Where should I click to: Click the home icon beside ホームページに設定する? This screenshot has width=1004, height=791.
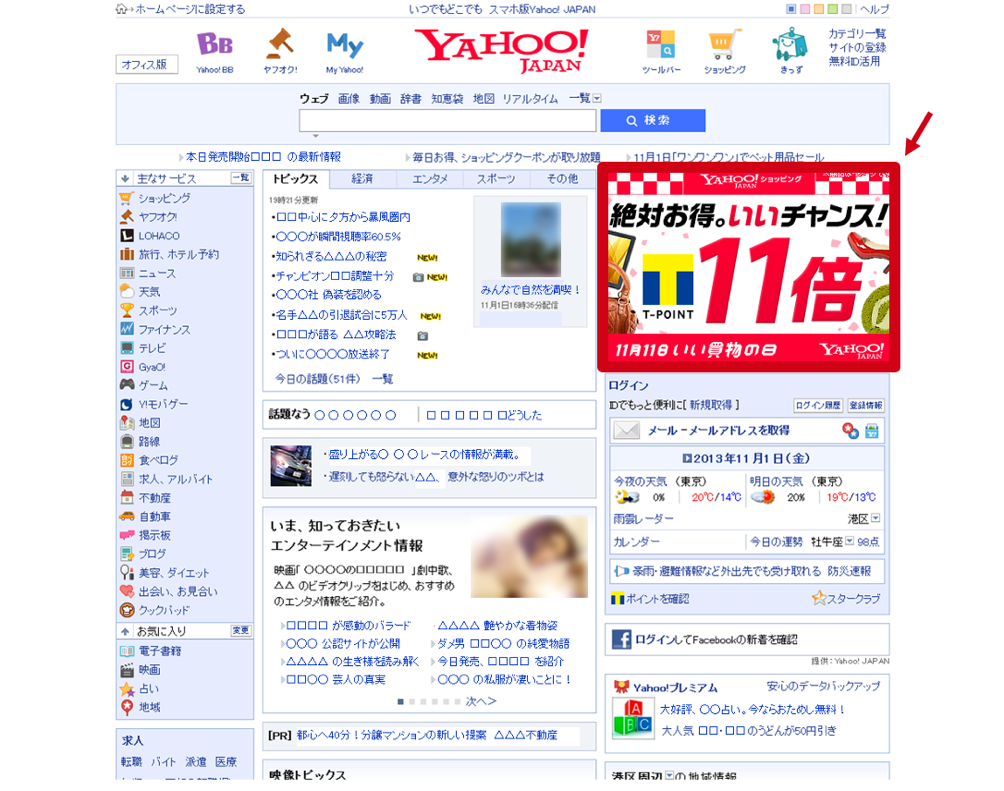(122, 9)
